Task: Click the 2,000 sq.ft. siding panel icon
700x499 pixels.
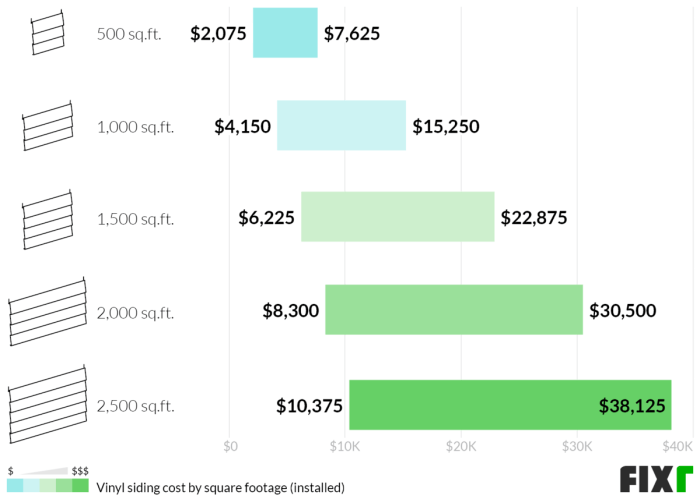Action: (x=46, y=311)
